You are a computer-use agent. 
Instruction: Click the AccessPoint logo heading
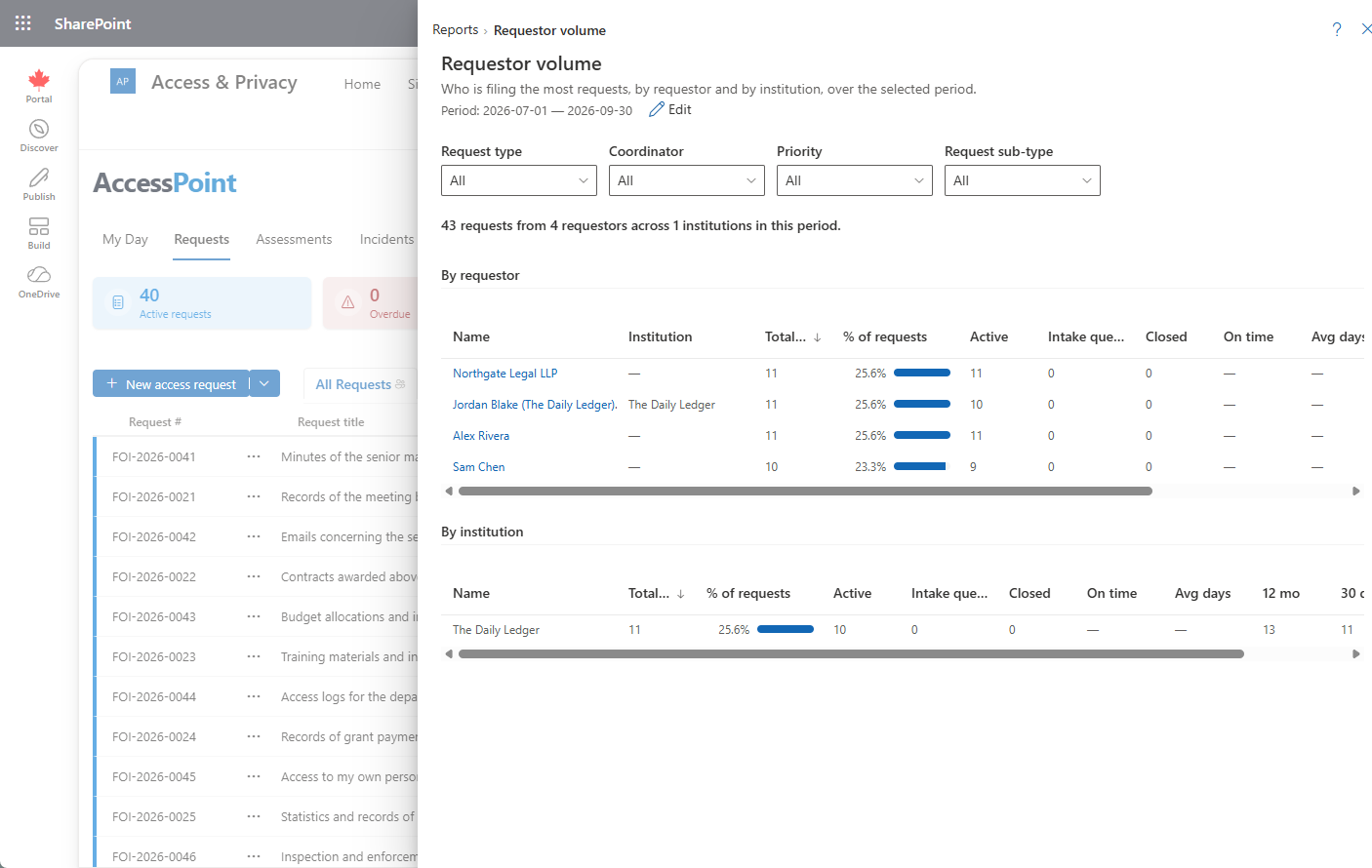click(165, 182)
